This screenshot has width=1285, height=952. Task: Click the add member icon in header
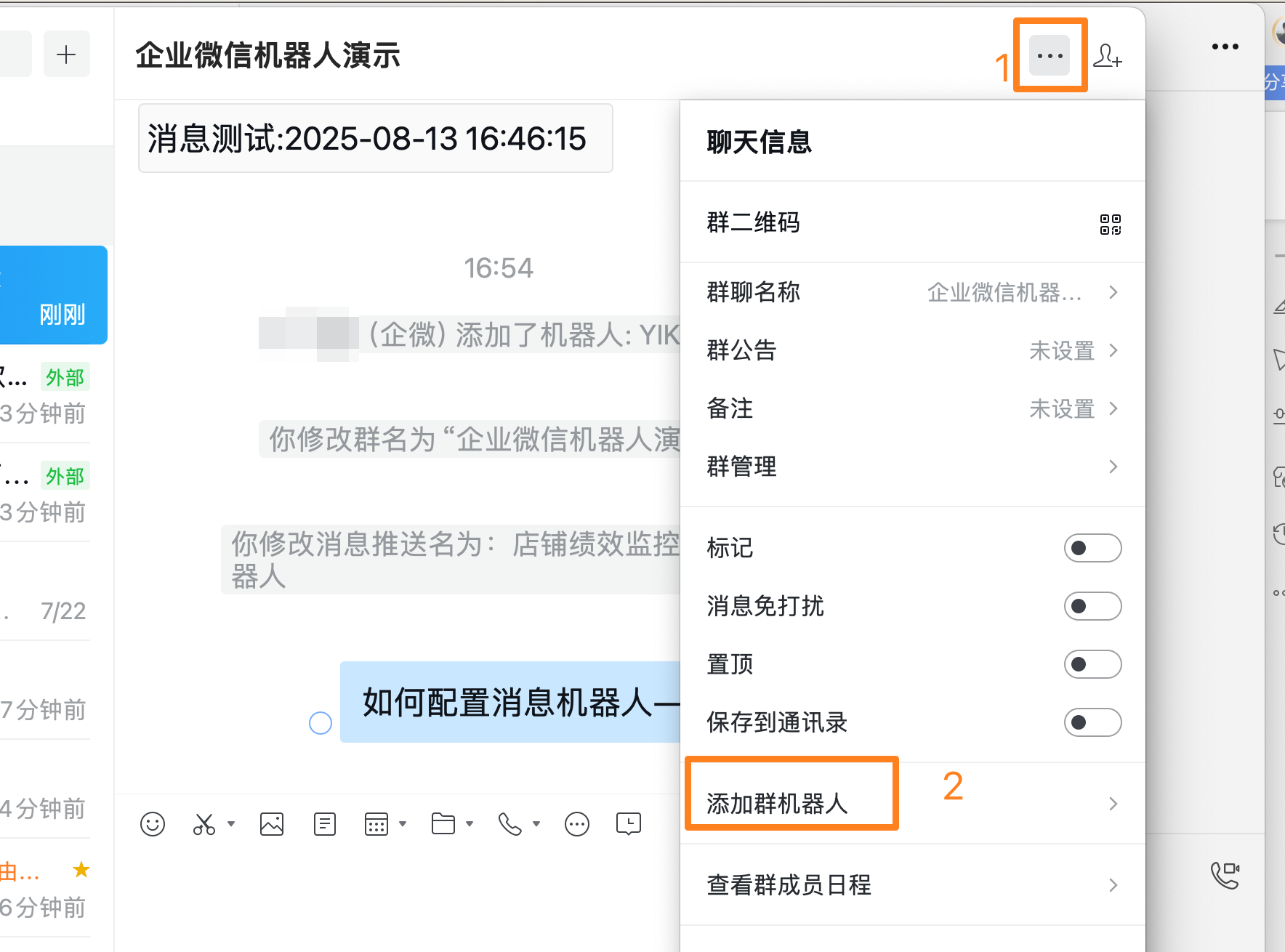1107,56
